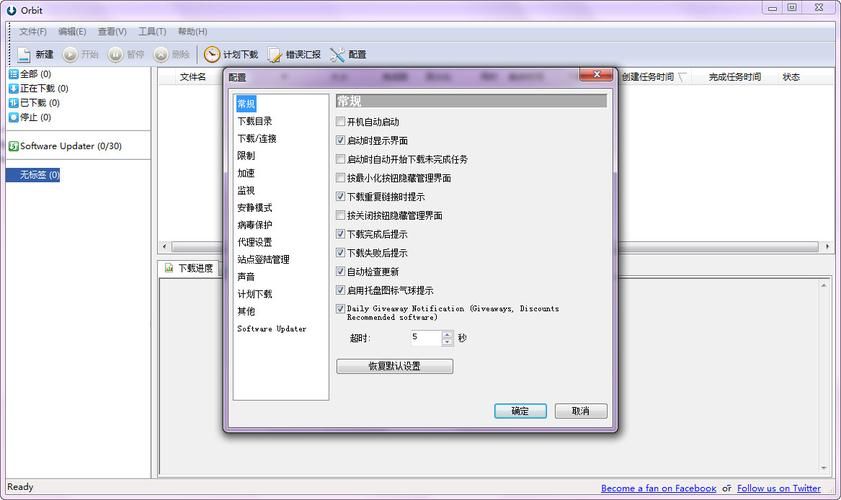Select 代理设置 in config list
The height and width of the screenshot is (500, 841).
(254, 242)
